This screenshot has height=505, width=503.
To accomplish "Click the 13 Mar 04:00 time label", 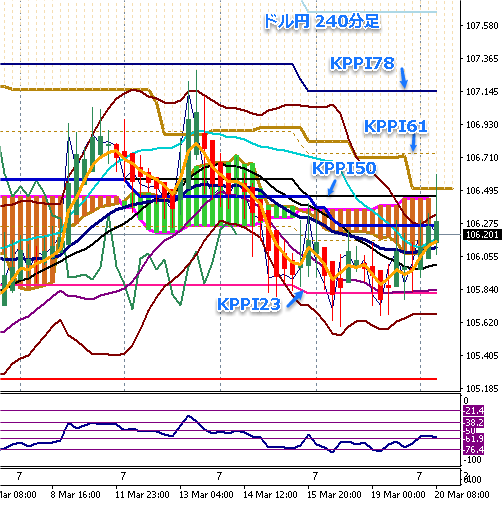I will point(206,494).
